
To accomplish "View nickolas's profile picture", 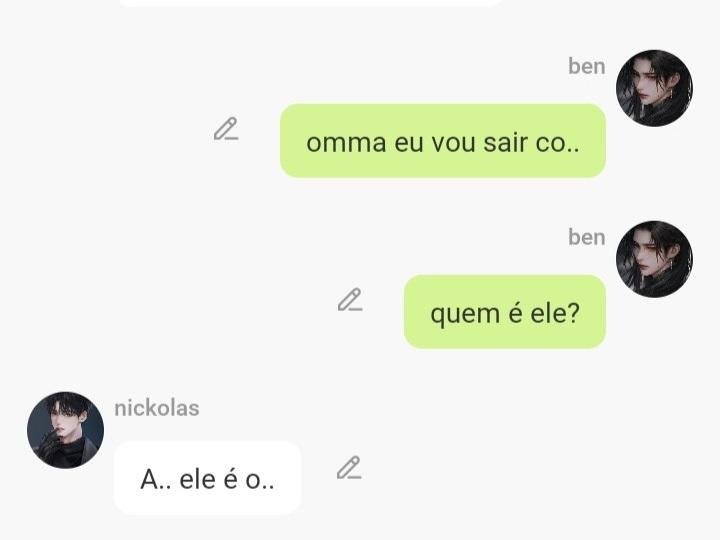I will click(x=65, y=430).
